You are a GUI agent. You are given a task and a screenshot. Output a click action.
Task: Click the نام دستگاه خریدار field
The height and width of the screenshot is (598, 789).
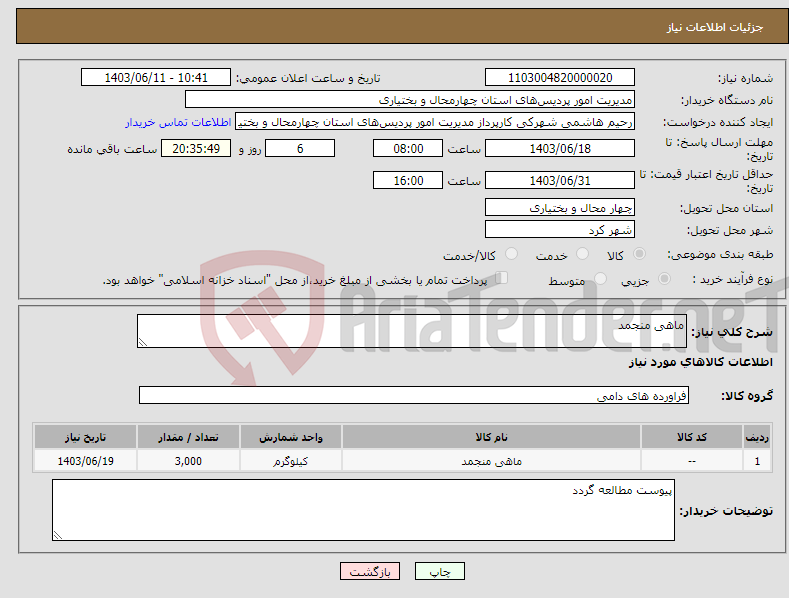410,100
